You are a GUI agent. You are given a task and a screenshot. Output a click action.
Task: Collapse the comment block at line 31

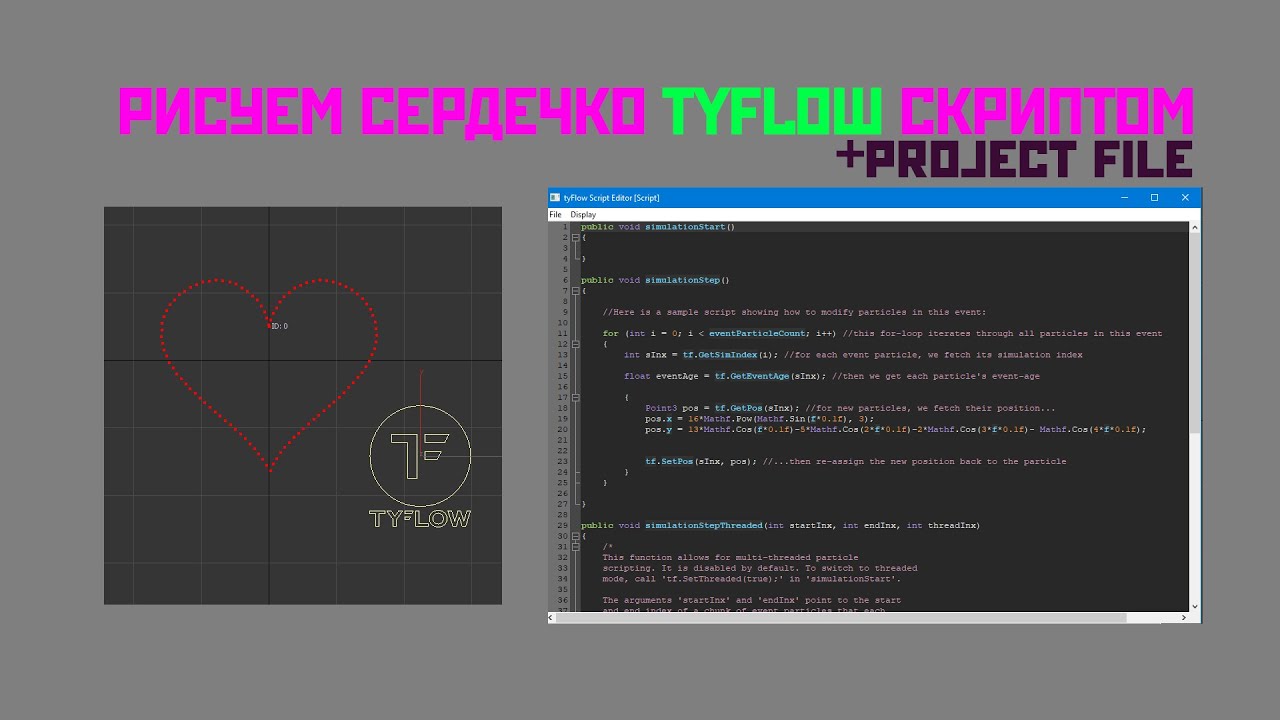coord(575,547)
